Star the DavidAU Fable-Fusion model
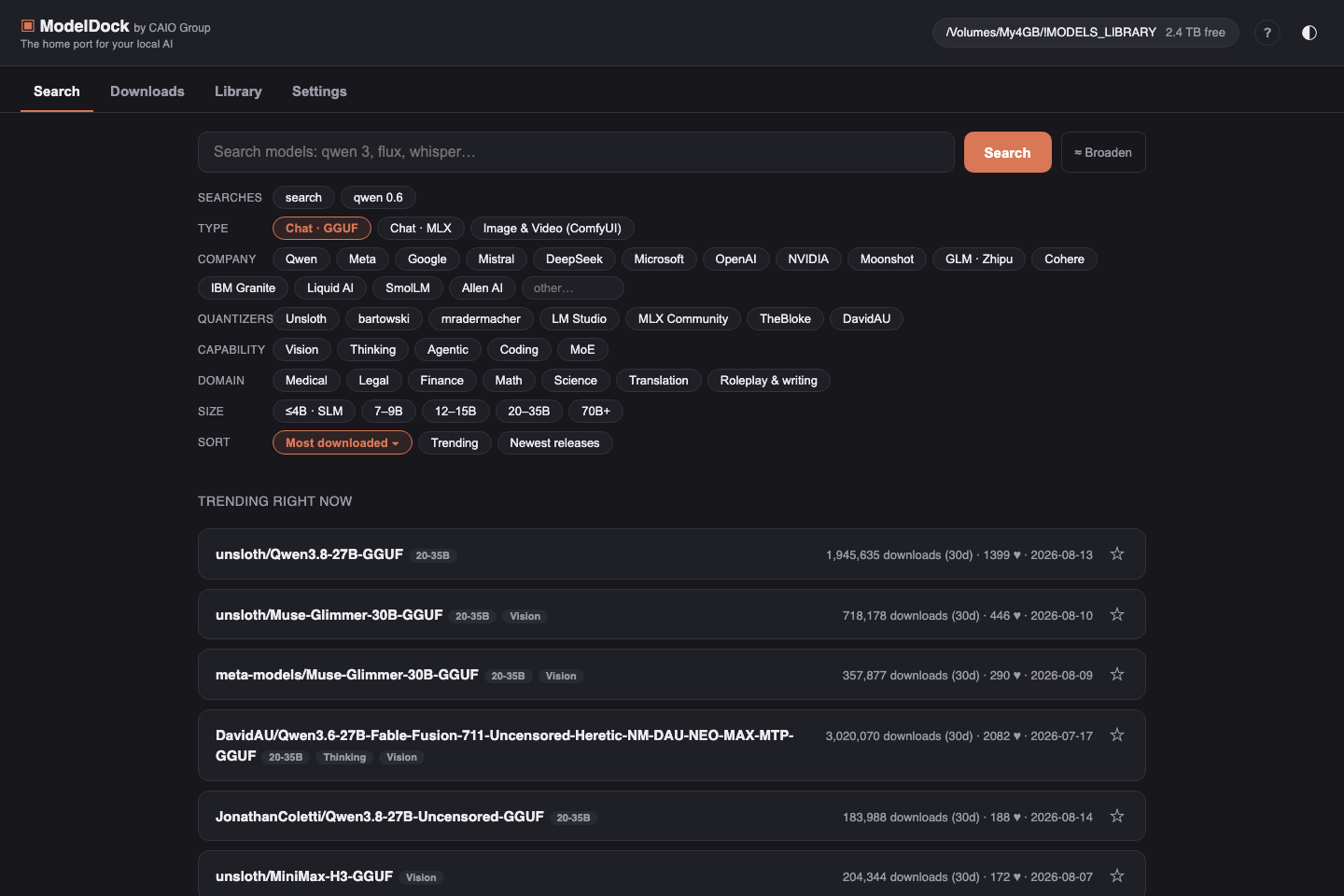 point(1117,735)
